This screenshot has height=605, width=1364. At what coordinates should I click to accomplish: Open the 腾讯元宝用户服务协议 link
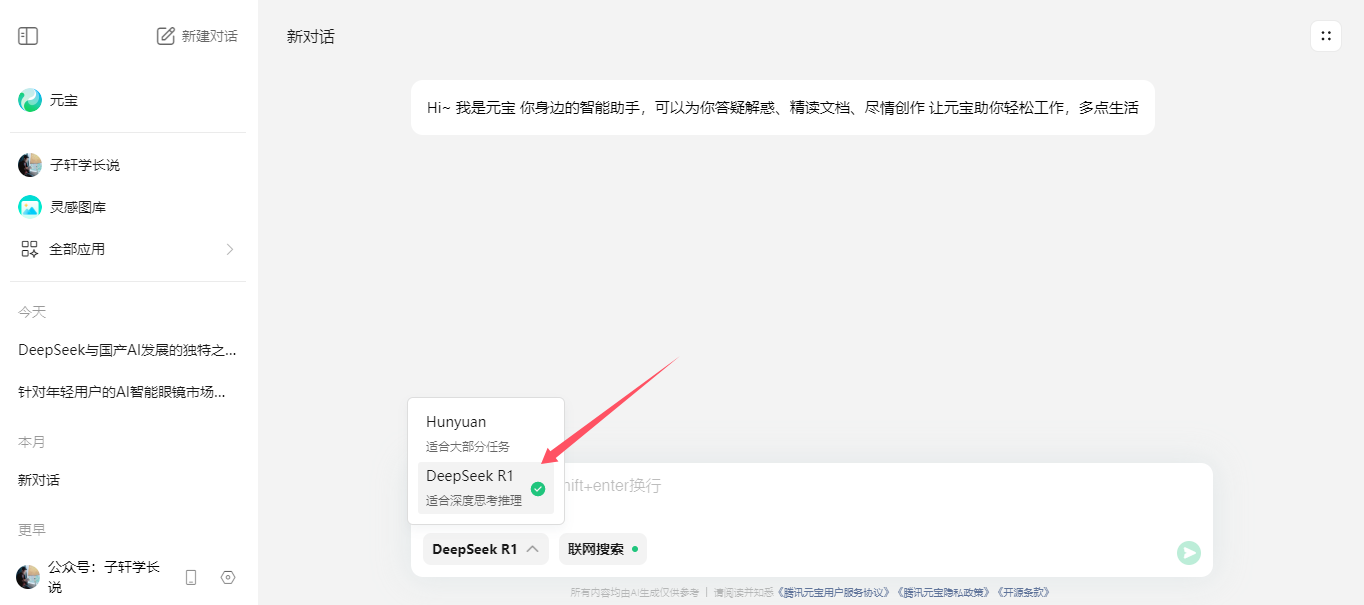point(836,592)
